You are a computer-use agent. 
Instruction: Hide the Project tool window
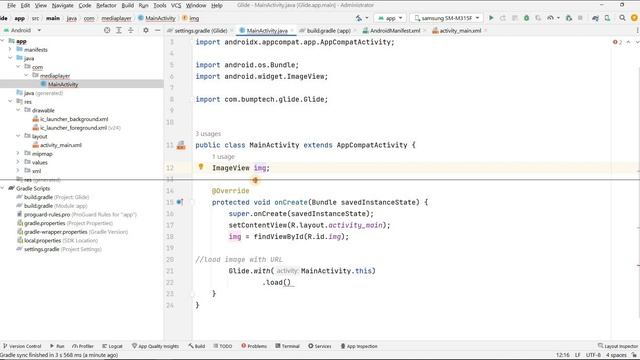tap(158, 30)
